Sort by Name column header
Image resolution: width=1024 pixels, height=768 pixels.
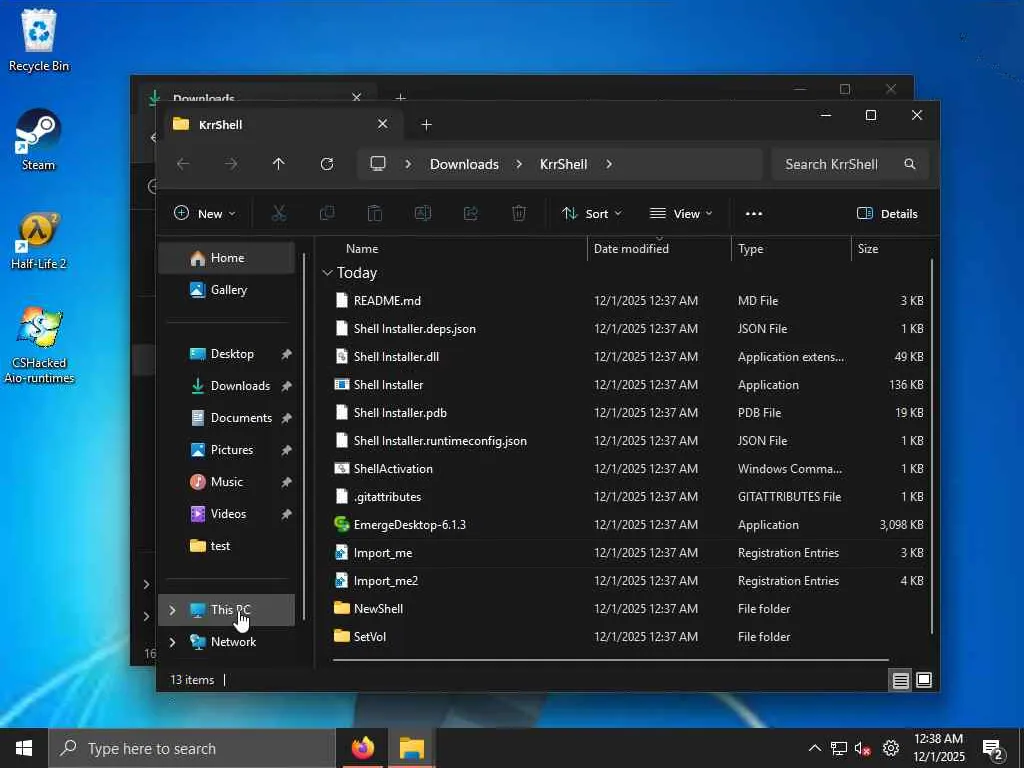click(362, 249)
